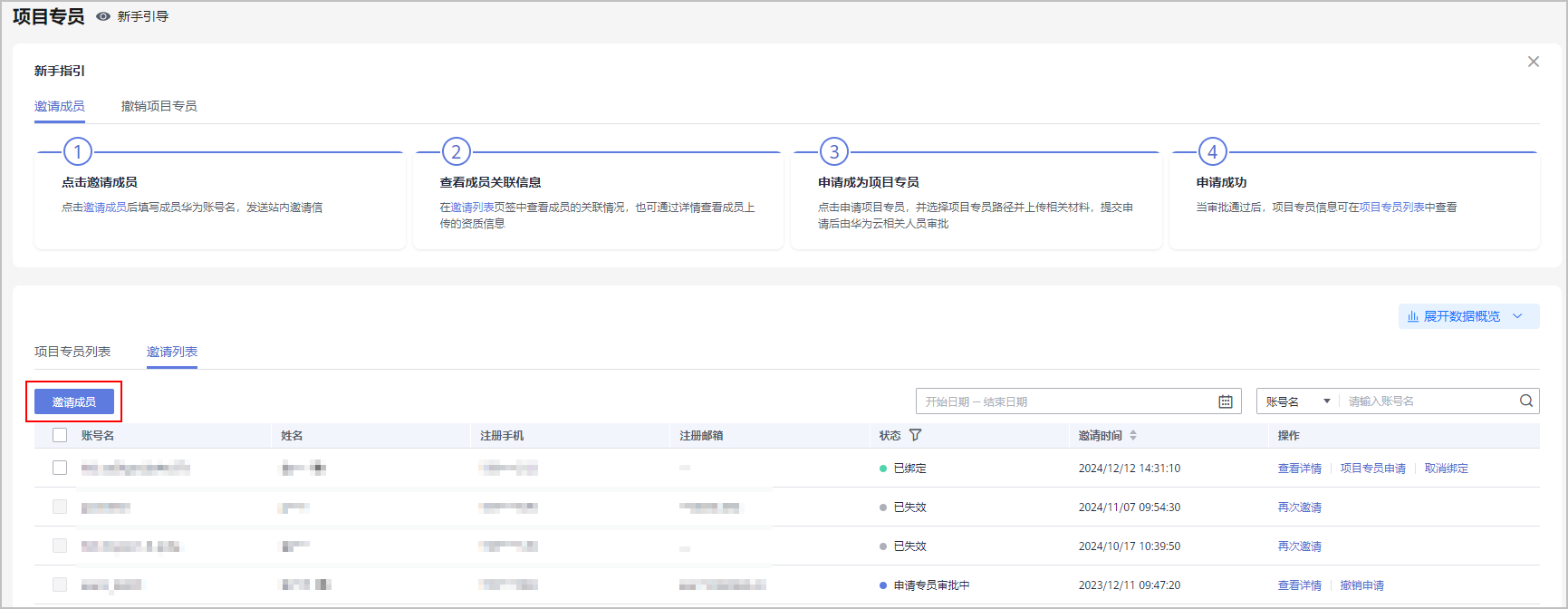Click the 邀请成员 link in step 1 text
Viewport: 1568px width, 609px height.
coord(105,208)
